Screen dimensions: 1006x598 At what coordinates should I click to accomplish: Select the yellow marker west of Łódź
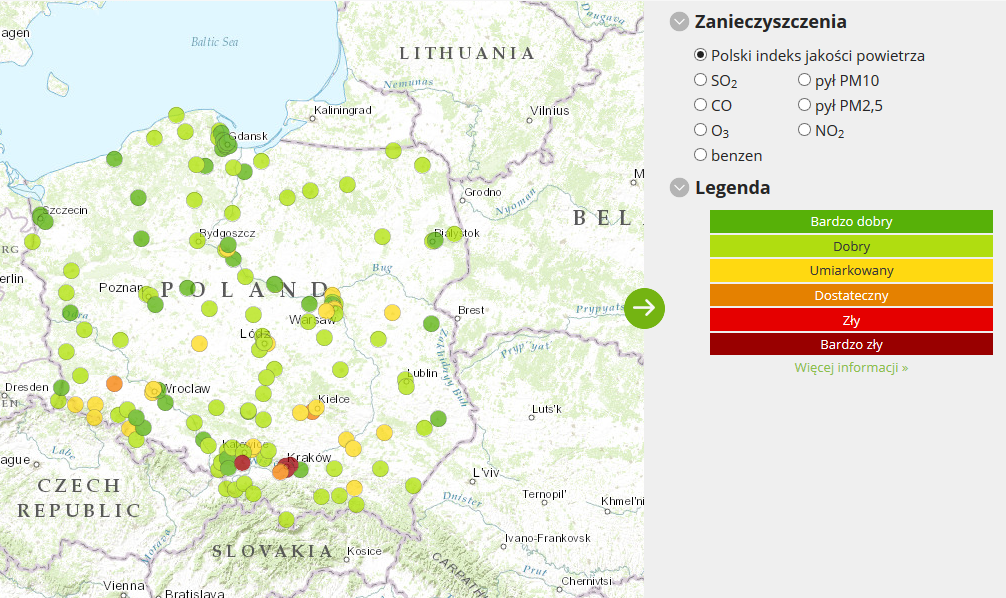[x=199, y=343]
